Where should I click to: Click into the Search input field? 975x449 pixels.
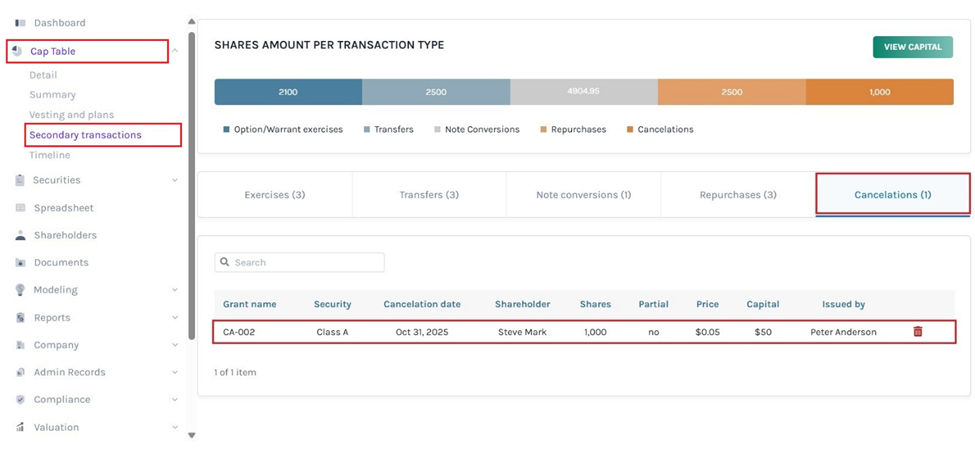[305, 262]
